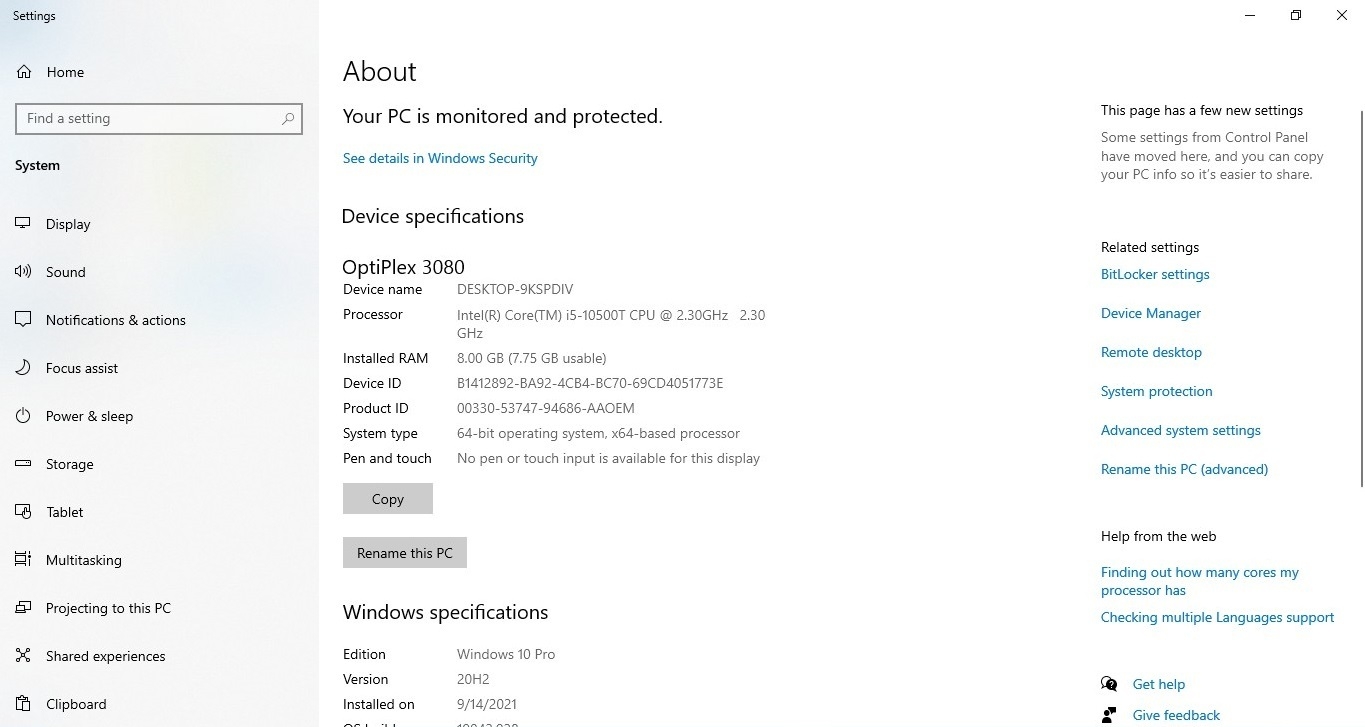Open Notifications & actions settings

[115, 320]
